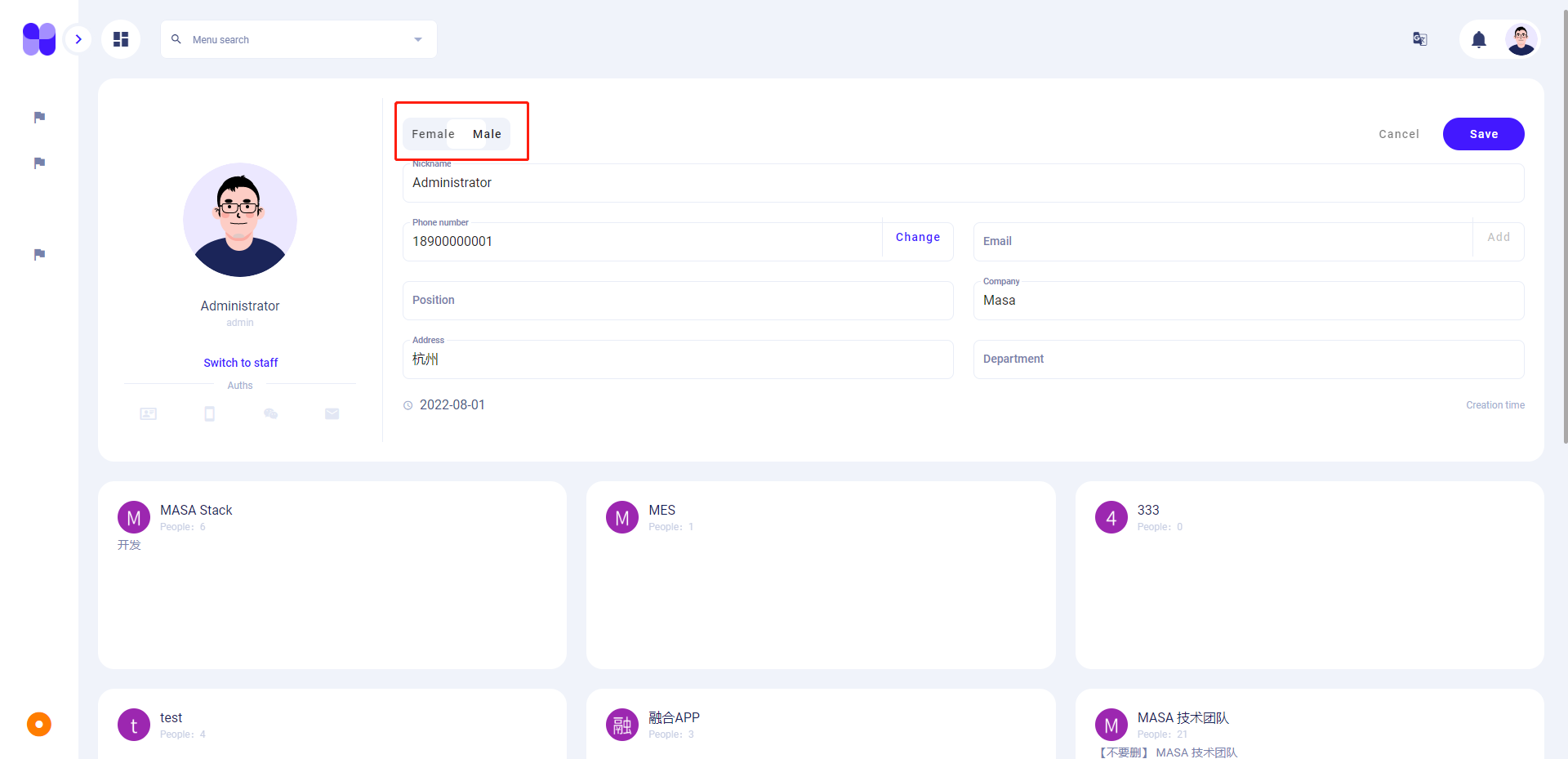Viewport: 1568px width, 759px height.
Task: Select Female gender option
Action: [433, 134]
